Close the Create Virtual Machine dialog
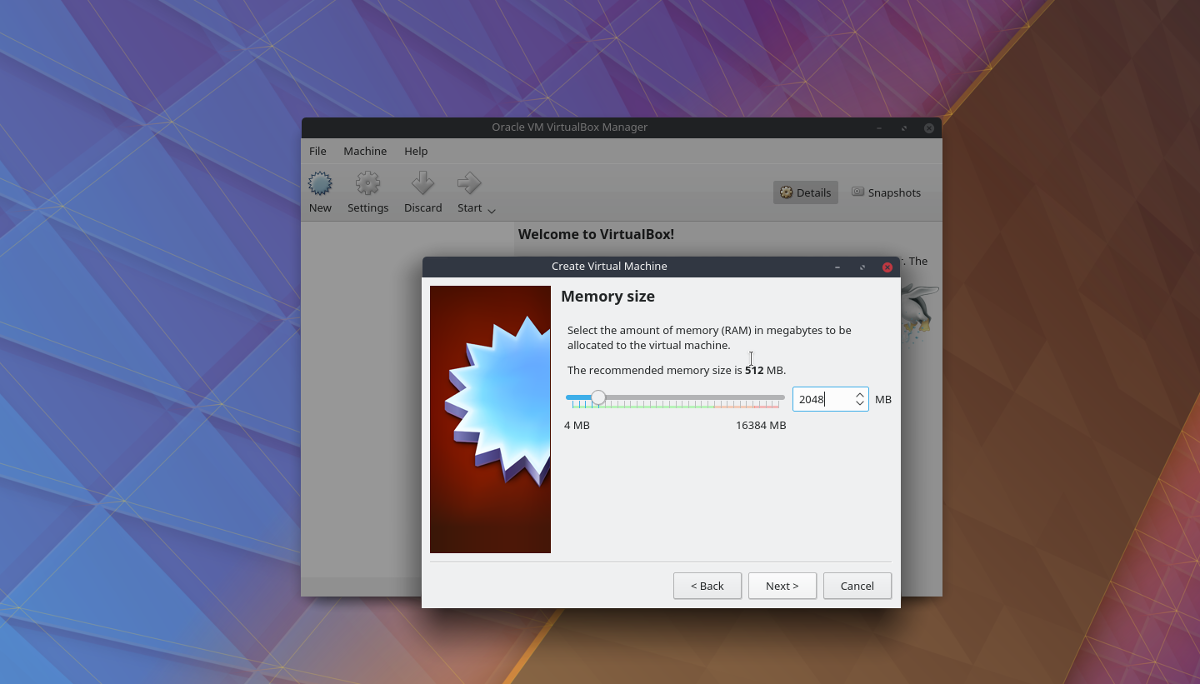 coord(887,267)
